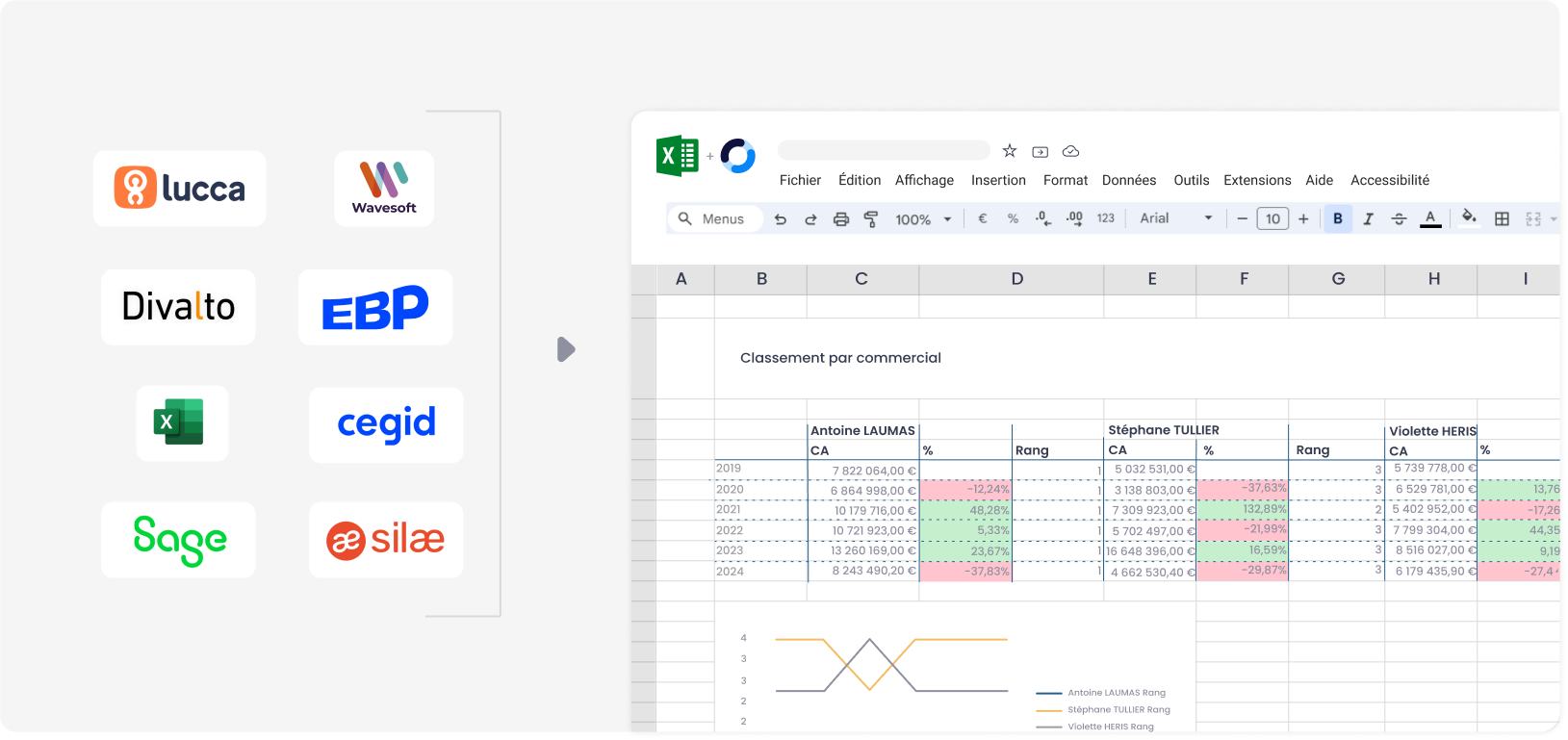This screenshot has width=1568, height=740.
Task: Click the cell showing 7 822 064,00 €
Action: click(x=863, y=471)
